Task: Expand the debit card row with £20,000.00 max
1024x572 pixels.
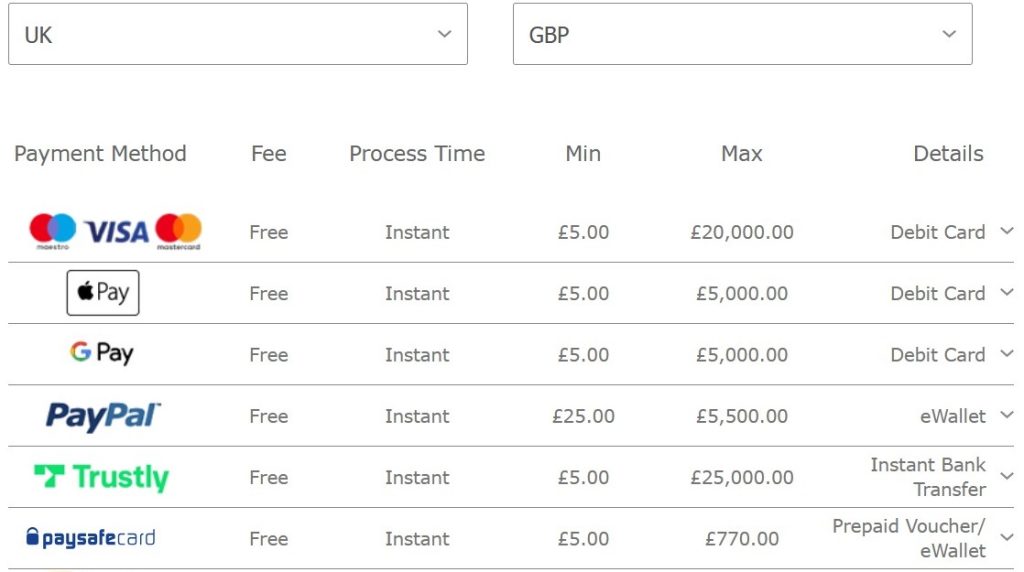Action: [1006, 231]
